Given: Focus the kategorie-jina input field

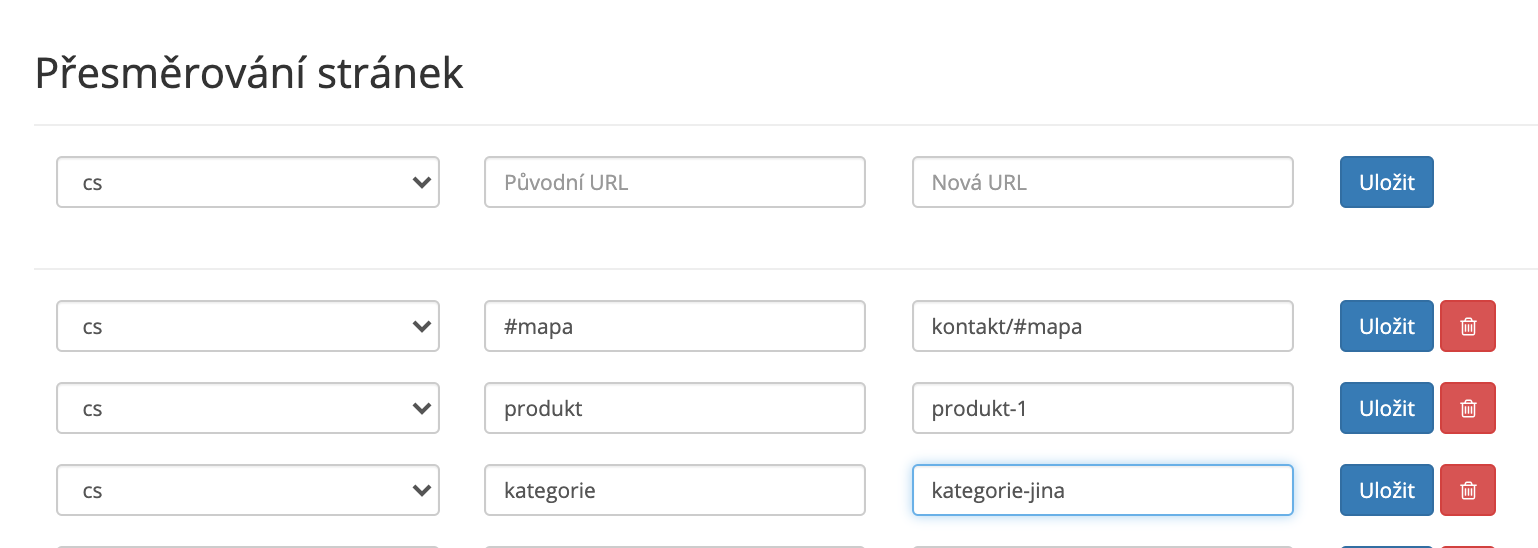Looking at the screenshot, I should point(1103,490).
